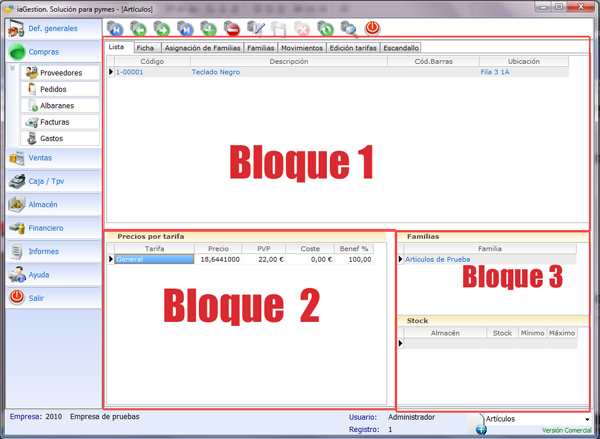Open Ayuda in sidebar

[x=54, y=274]
